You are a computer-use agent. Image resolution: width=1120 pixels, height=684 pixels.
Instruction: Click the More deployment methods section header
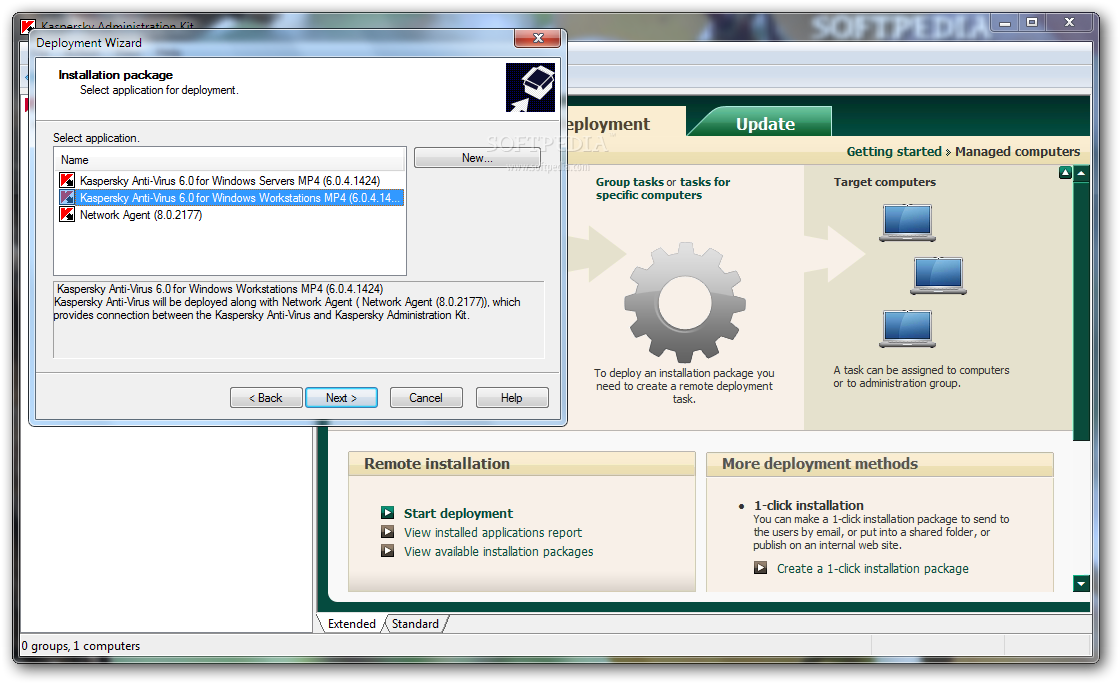pos(879,464)
